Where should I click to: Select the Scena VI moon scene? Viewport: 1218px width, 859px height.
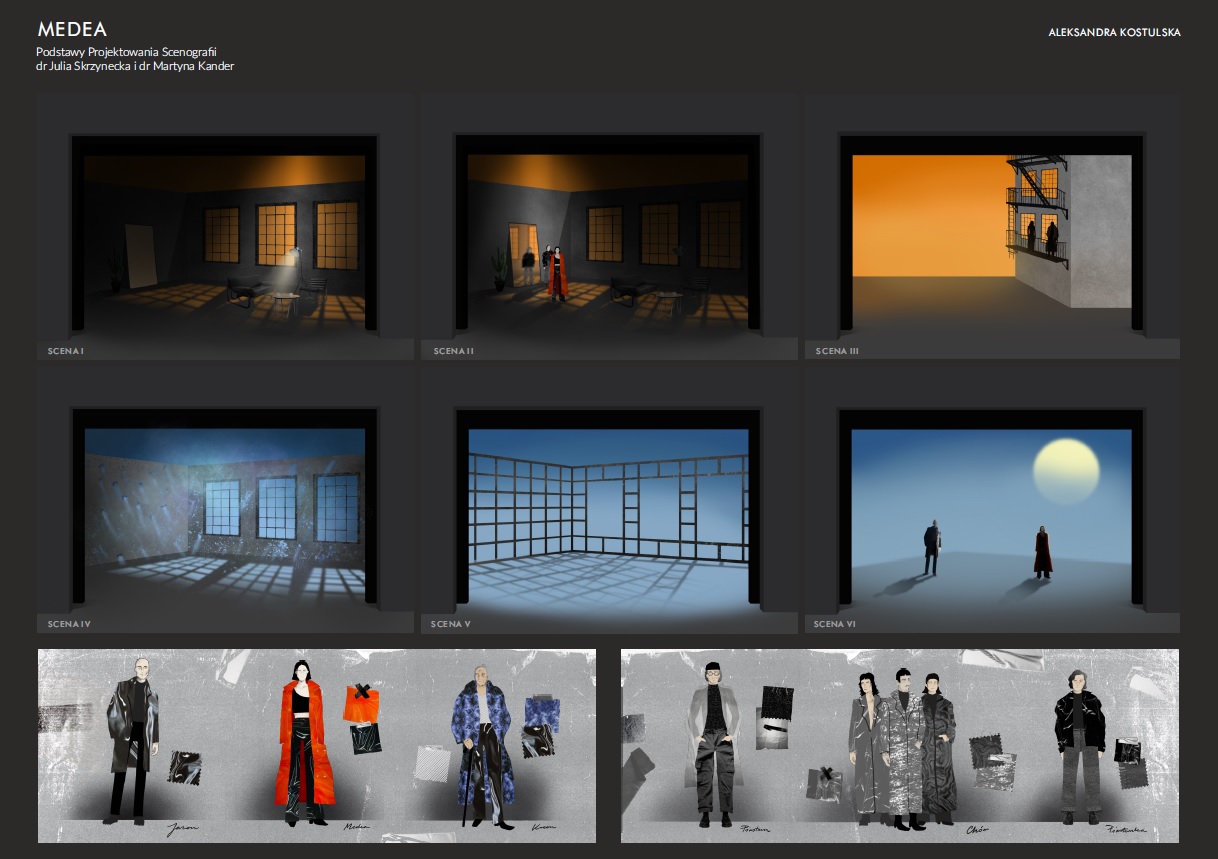tap(991, 507)
